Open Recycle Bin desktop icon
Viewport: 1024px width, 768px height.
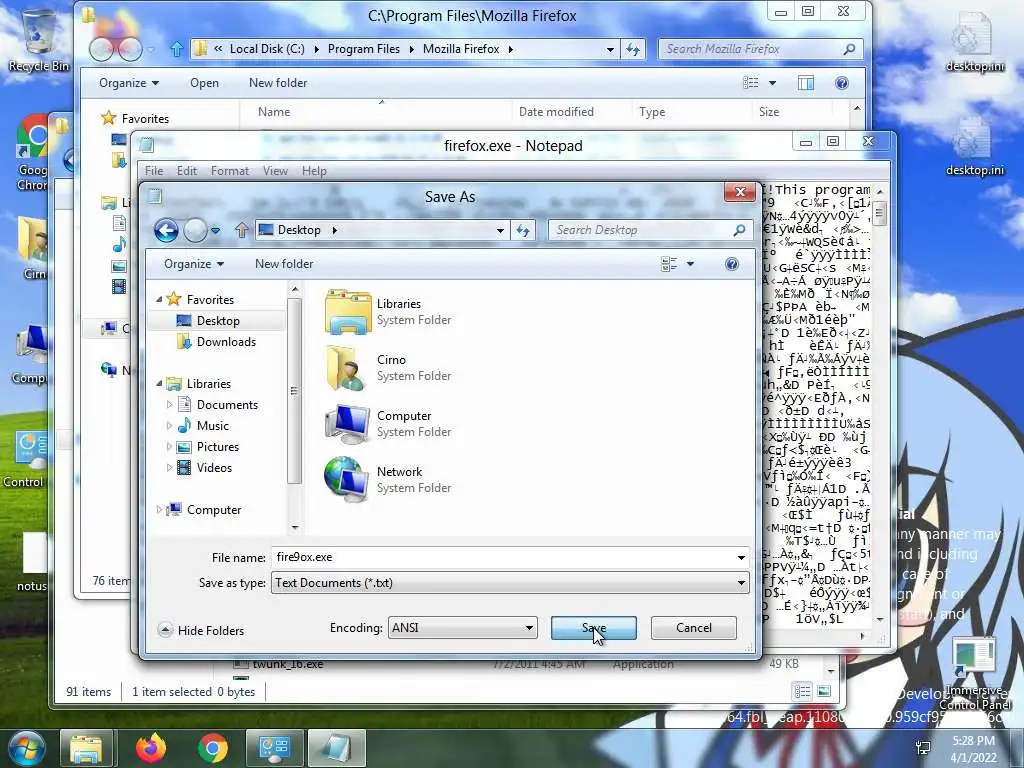pos(38,40)
